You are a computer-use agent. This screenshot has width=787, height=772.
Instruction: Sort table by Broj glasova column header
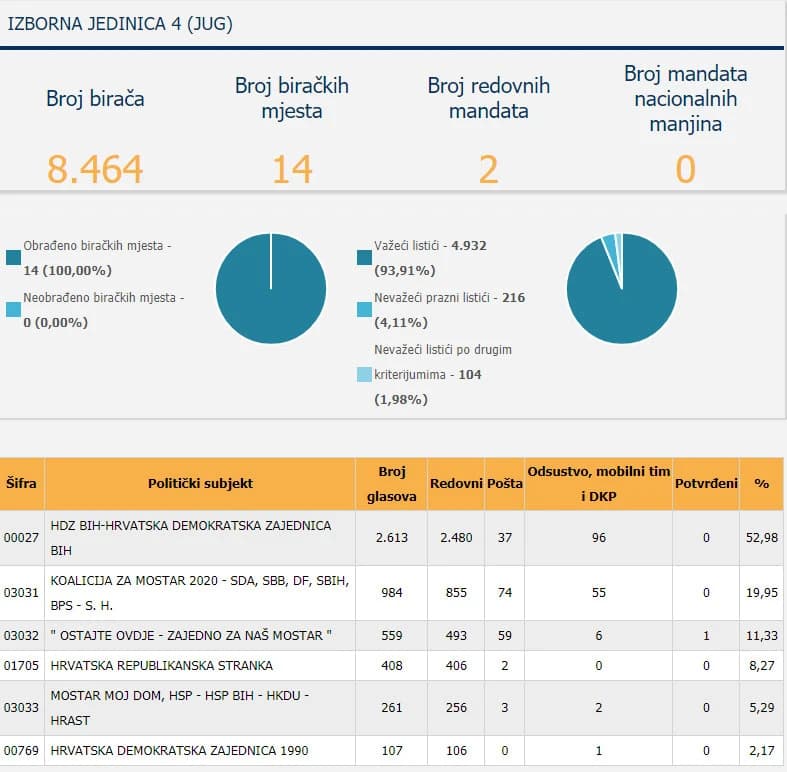tap(392, 483)
